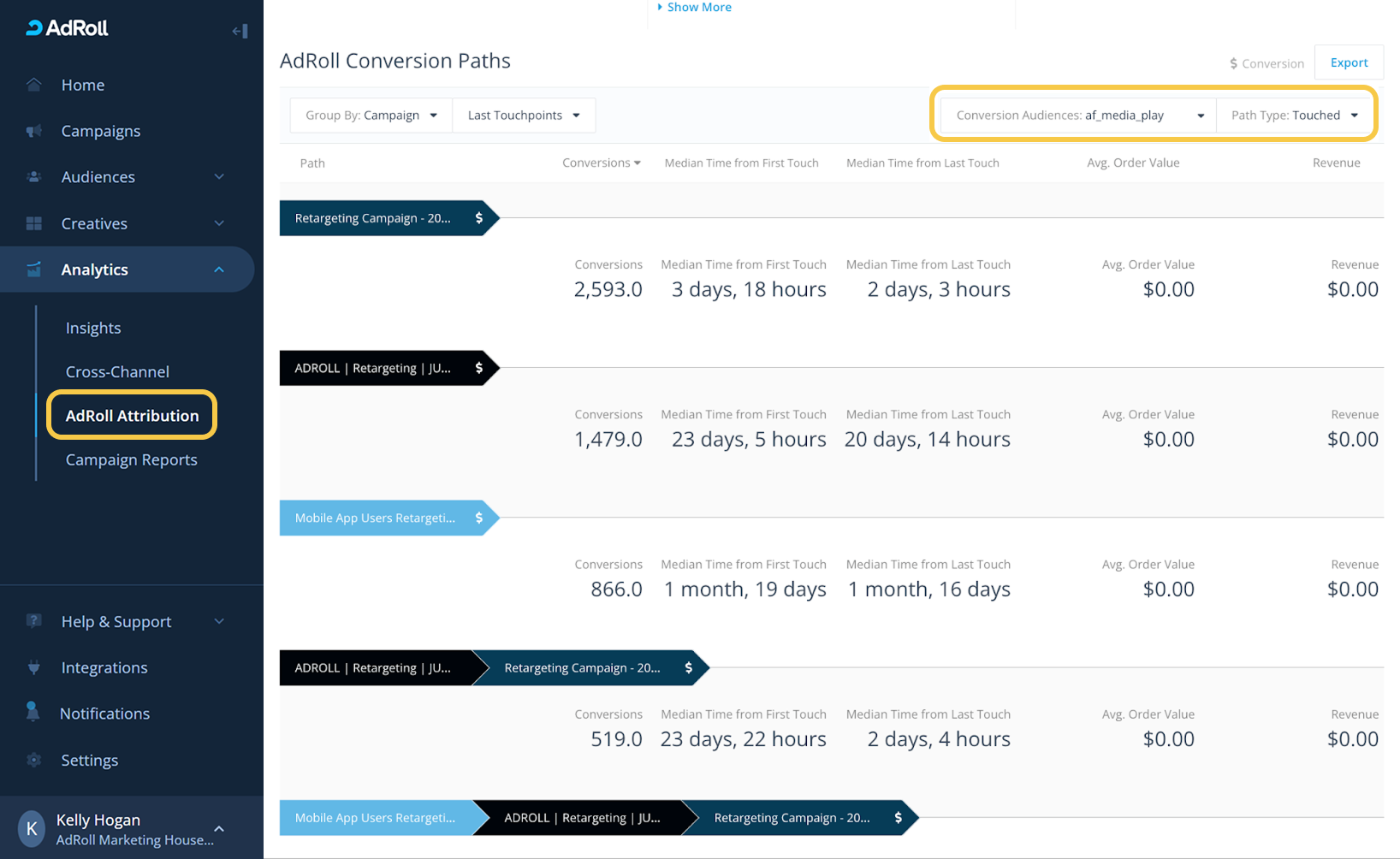Click the Settings gear icon
The width and height of the screenshot is (1400, 859).
pos(34,760)
